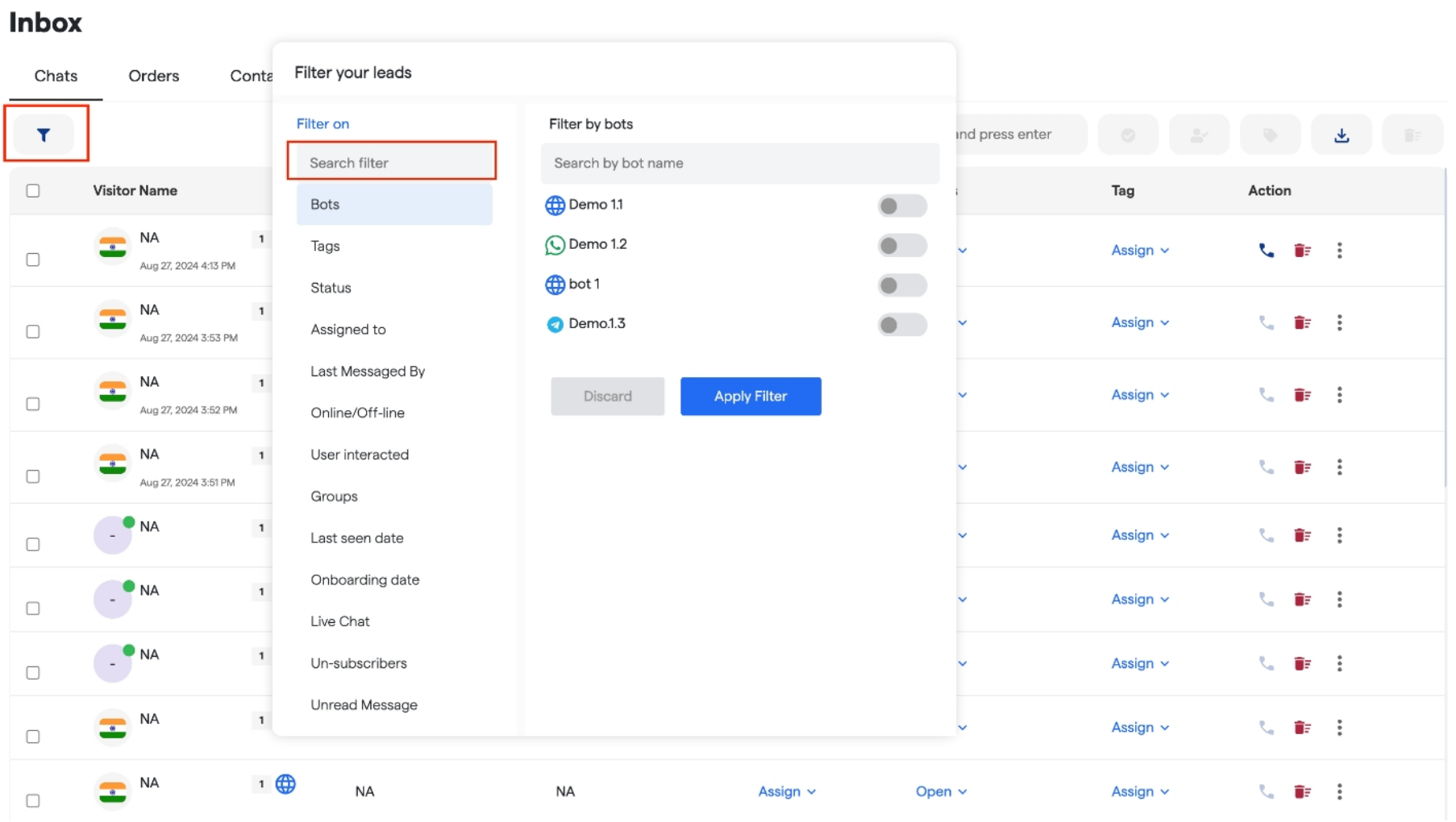Enable the Demo 1.1 bot toggle

point(902,205)
